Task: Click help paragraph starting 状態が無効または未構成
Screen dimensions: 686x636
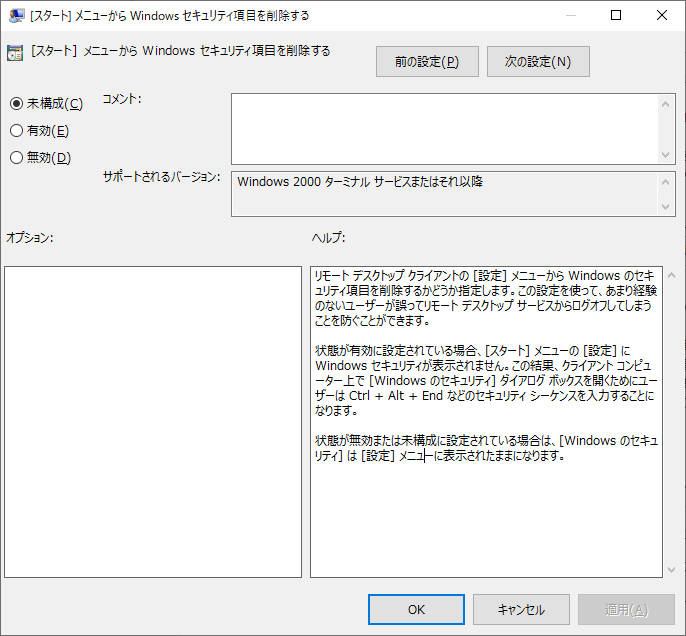Action: pyautogui.click(x=486, y=448)
